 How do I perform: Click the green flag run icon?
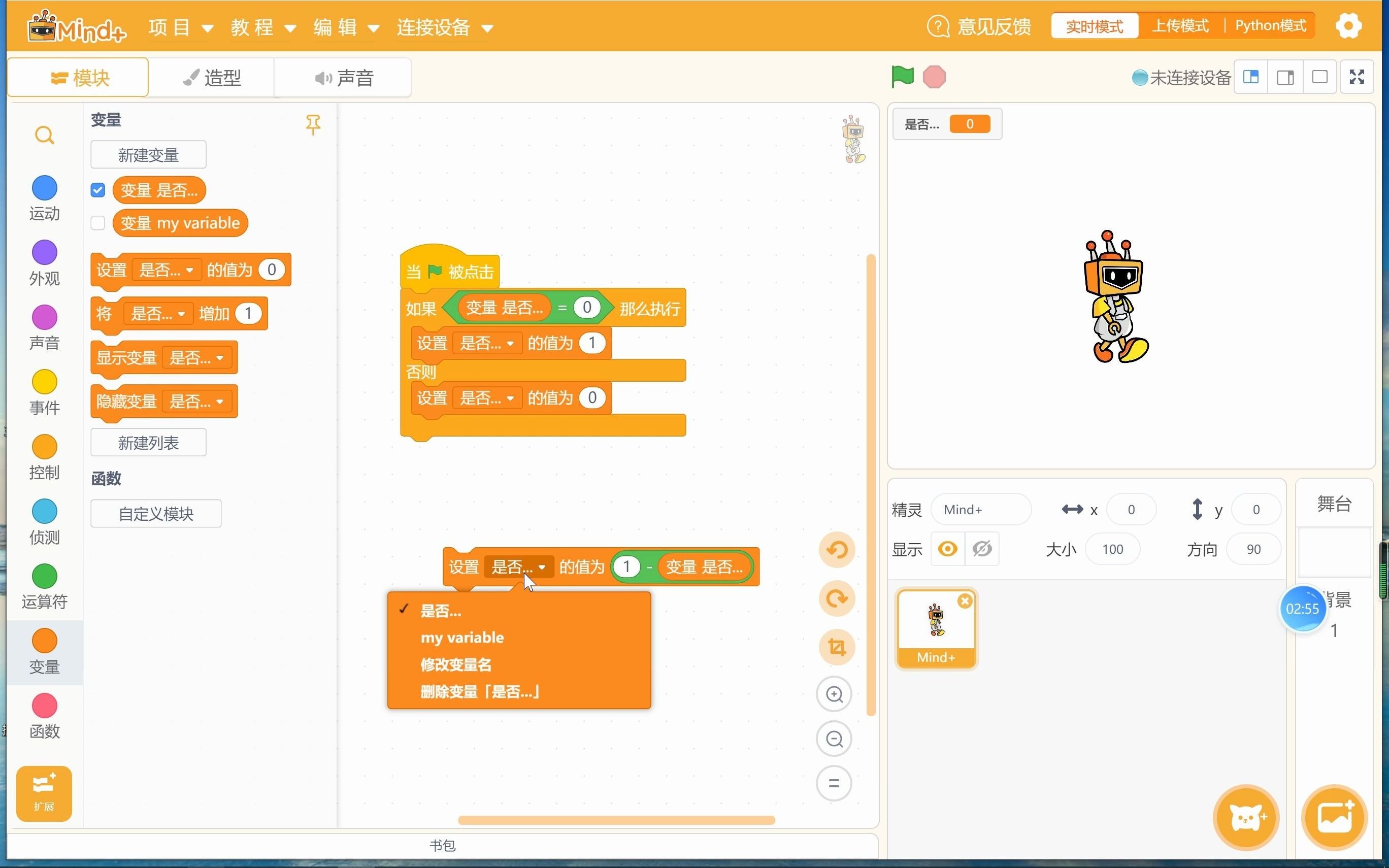tap(902, 77)
